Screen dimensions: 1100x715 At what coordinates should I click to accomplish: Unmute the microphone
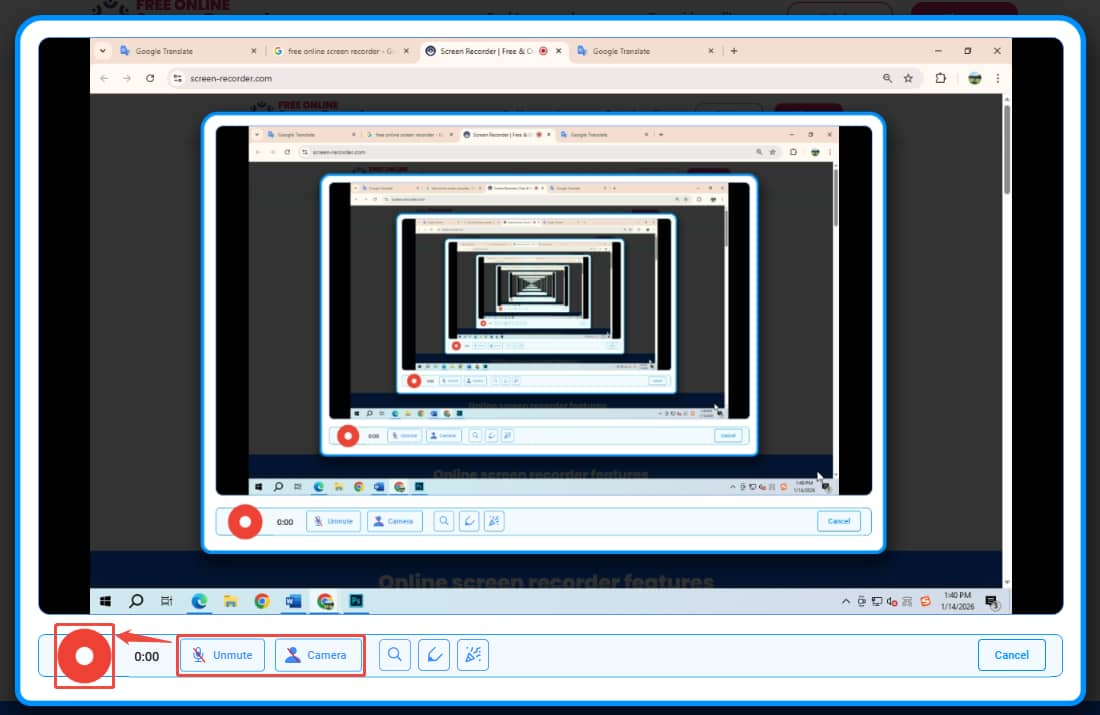[x=221, y=655]
